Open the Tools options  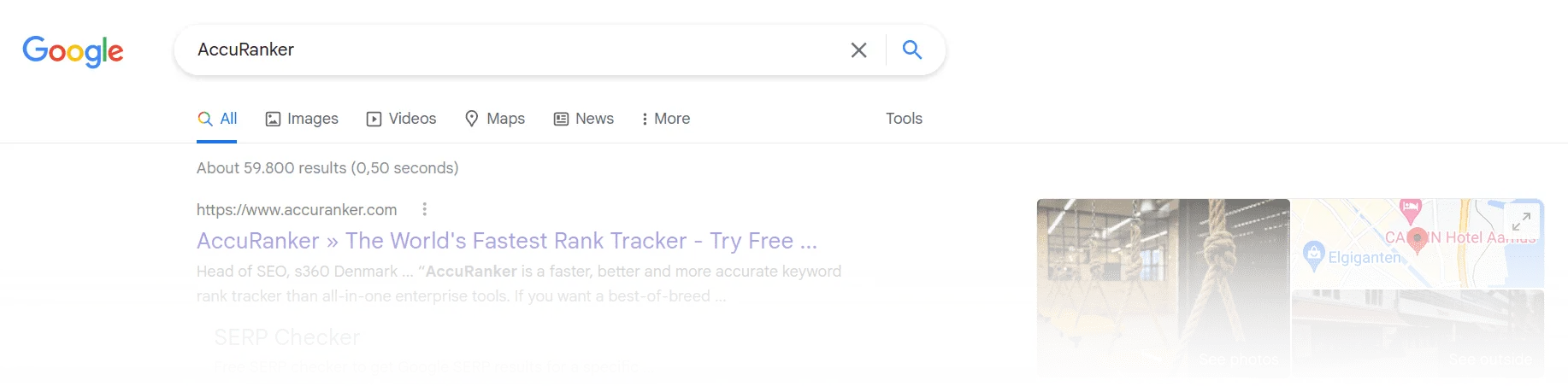(904, 119)
